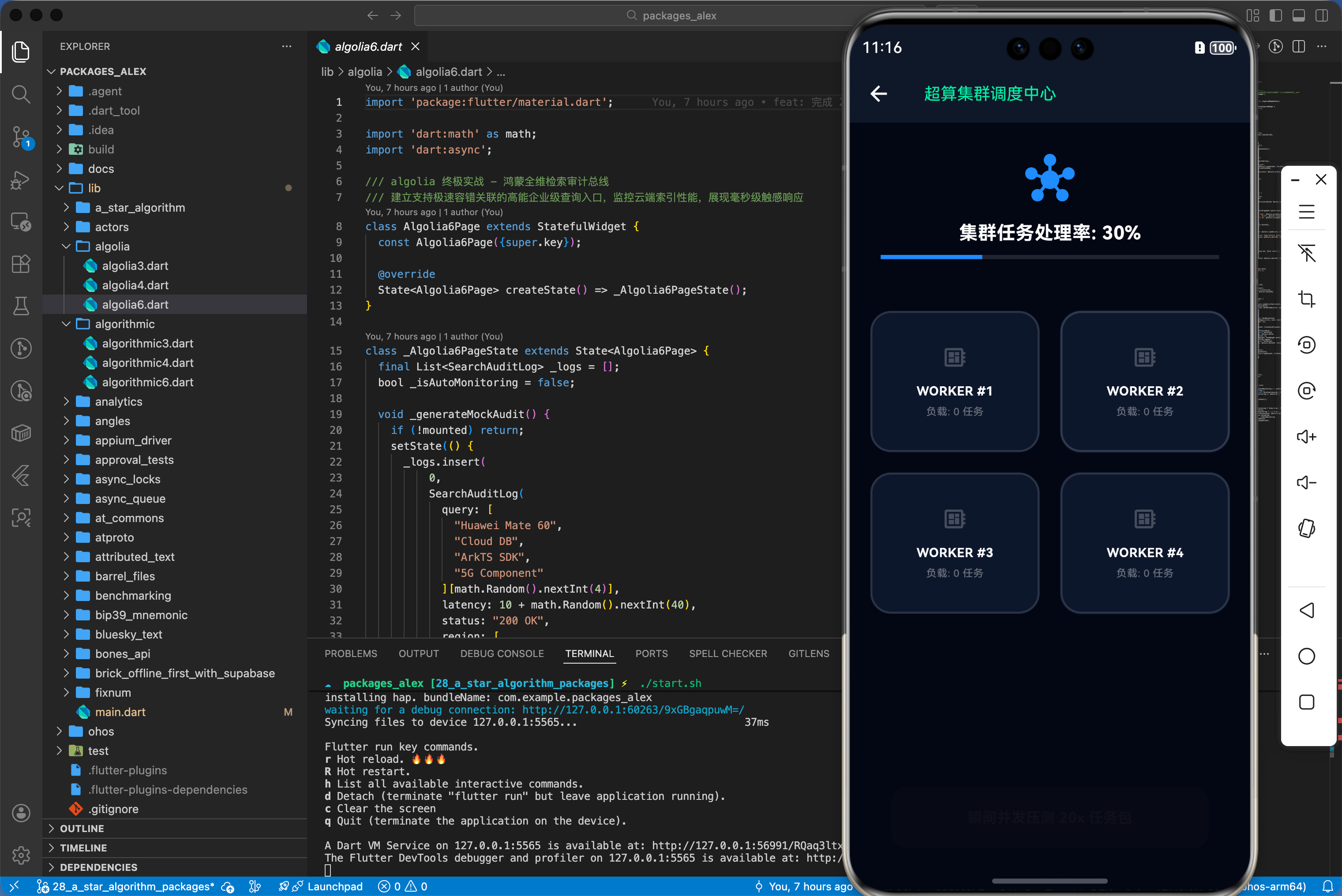The height and width of the screenshot is (896, 1342).
Task: Open Source Control view with badge
Action: coord(21,137)
